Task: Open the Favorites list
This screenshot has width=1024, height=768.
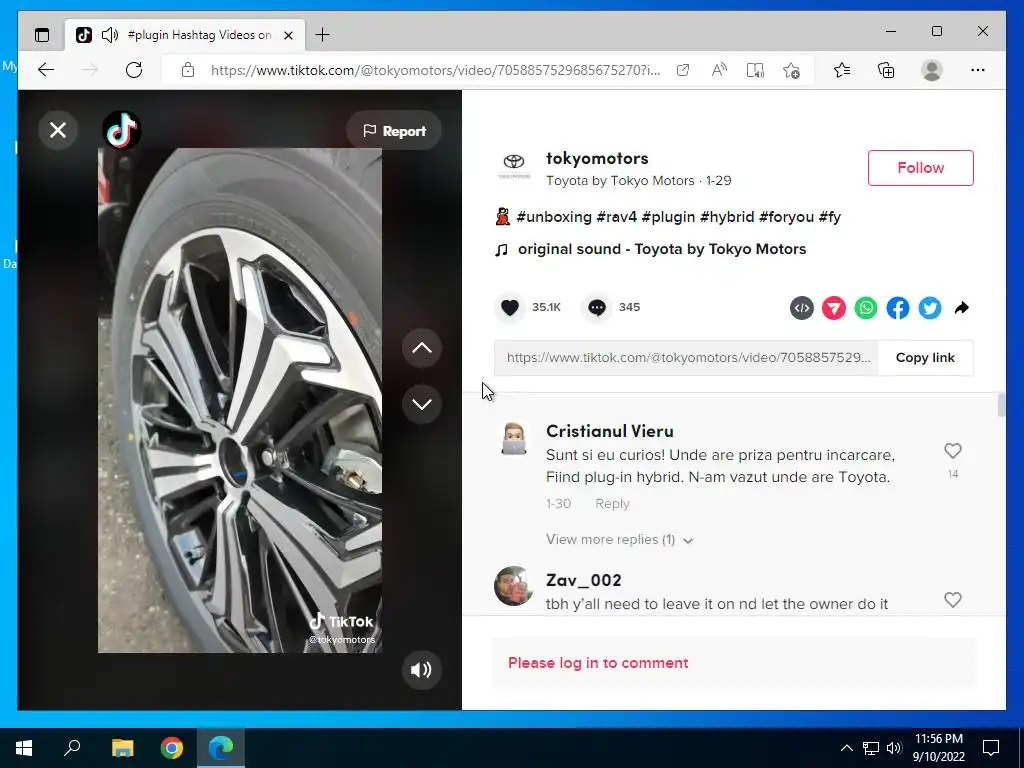Action: click(842, 70)
